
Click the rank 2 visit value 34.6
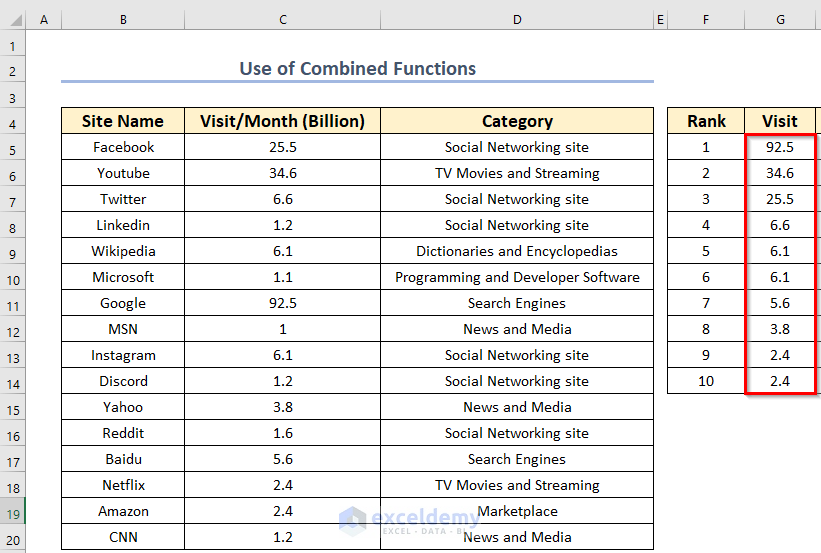click(780, 173)
